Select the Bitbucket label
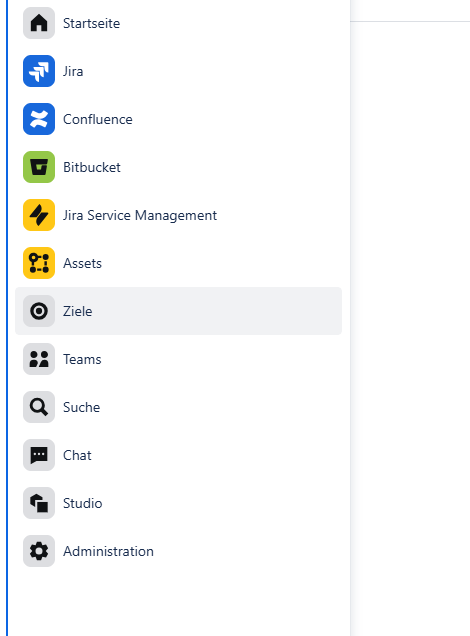This screenshot has height=636, width=470. (92, 167)
